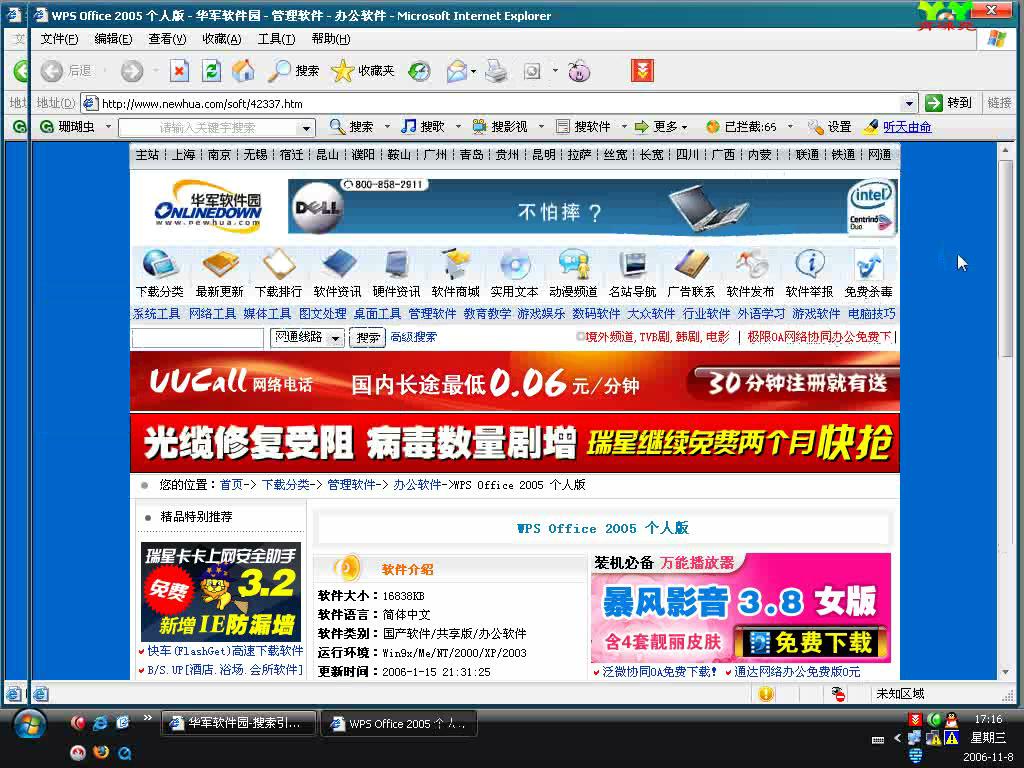The height and width of the screenshot is (768, 1024).
Task: Open the 收藏(A) menu
Action: 221,39
